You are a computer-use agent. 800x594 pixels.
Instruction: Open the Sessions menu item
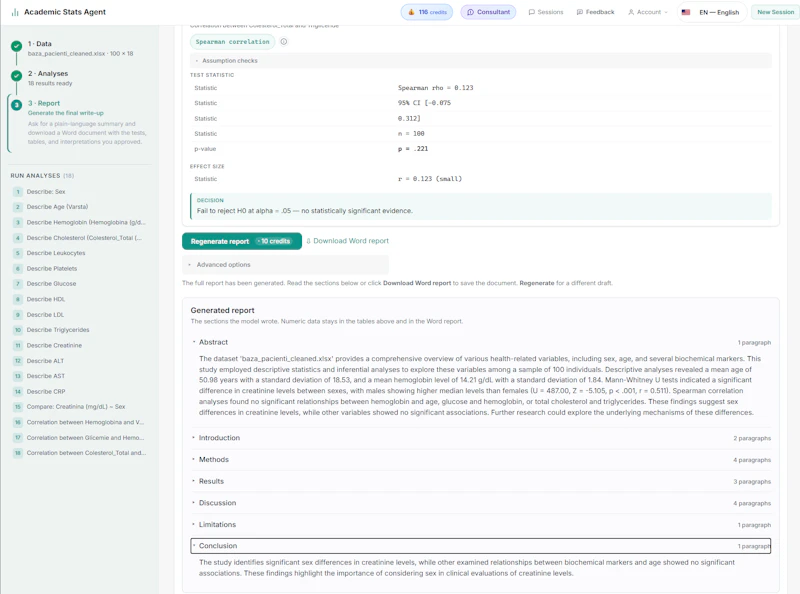[546, 12]
